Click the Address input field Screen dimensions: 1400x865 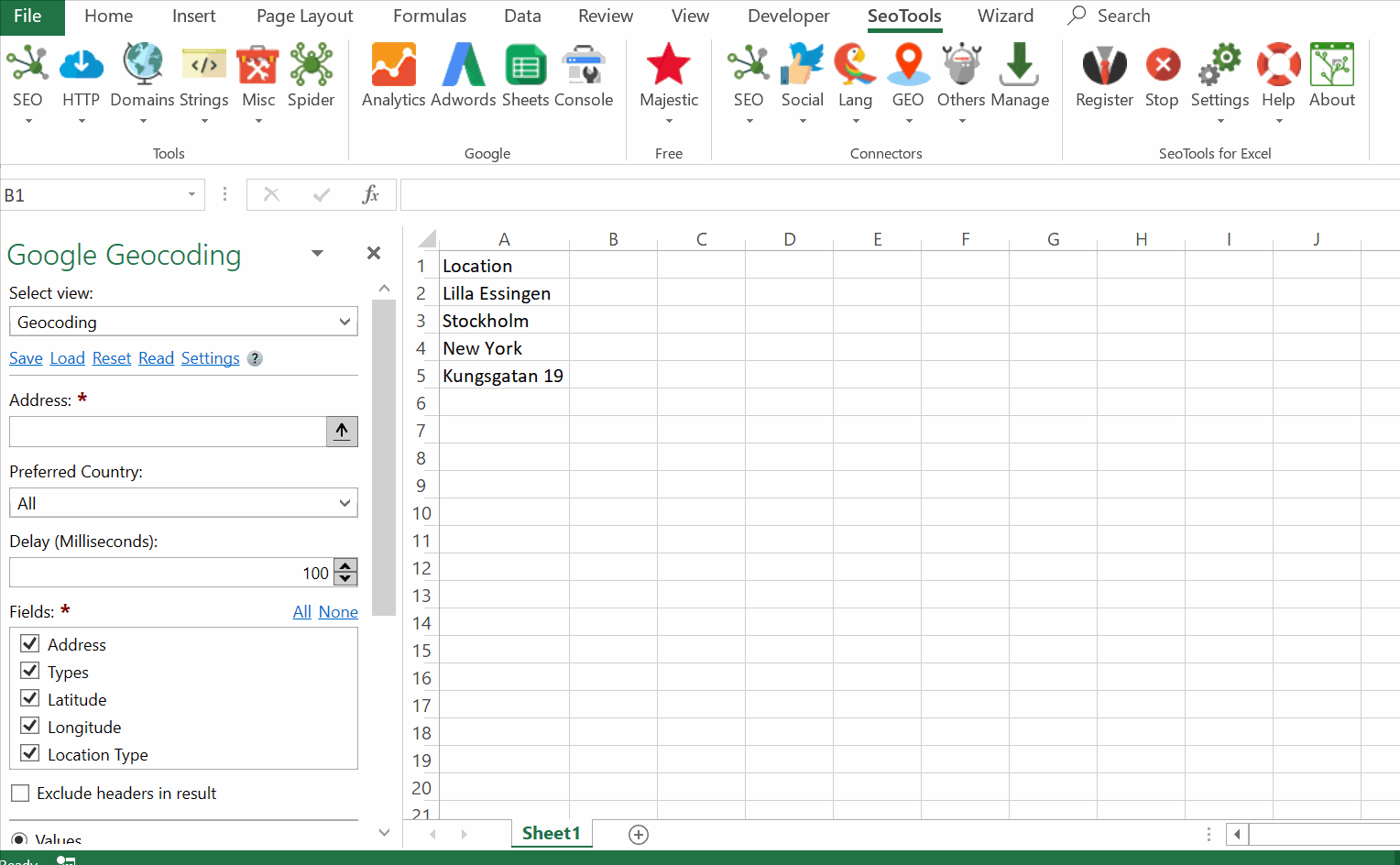[168, 432]
